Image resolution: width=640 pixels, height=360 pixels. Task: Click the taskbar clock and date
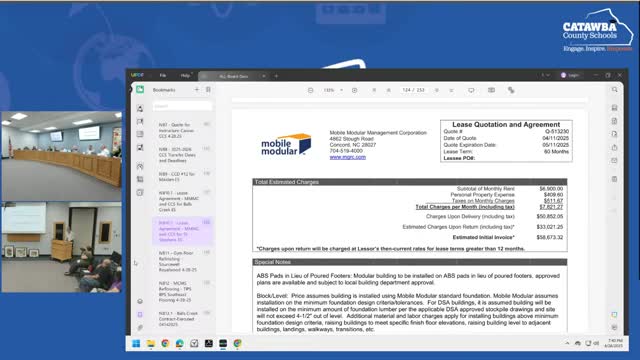coord(614,343)
